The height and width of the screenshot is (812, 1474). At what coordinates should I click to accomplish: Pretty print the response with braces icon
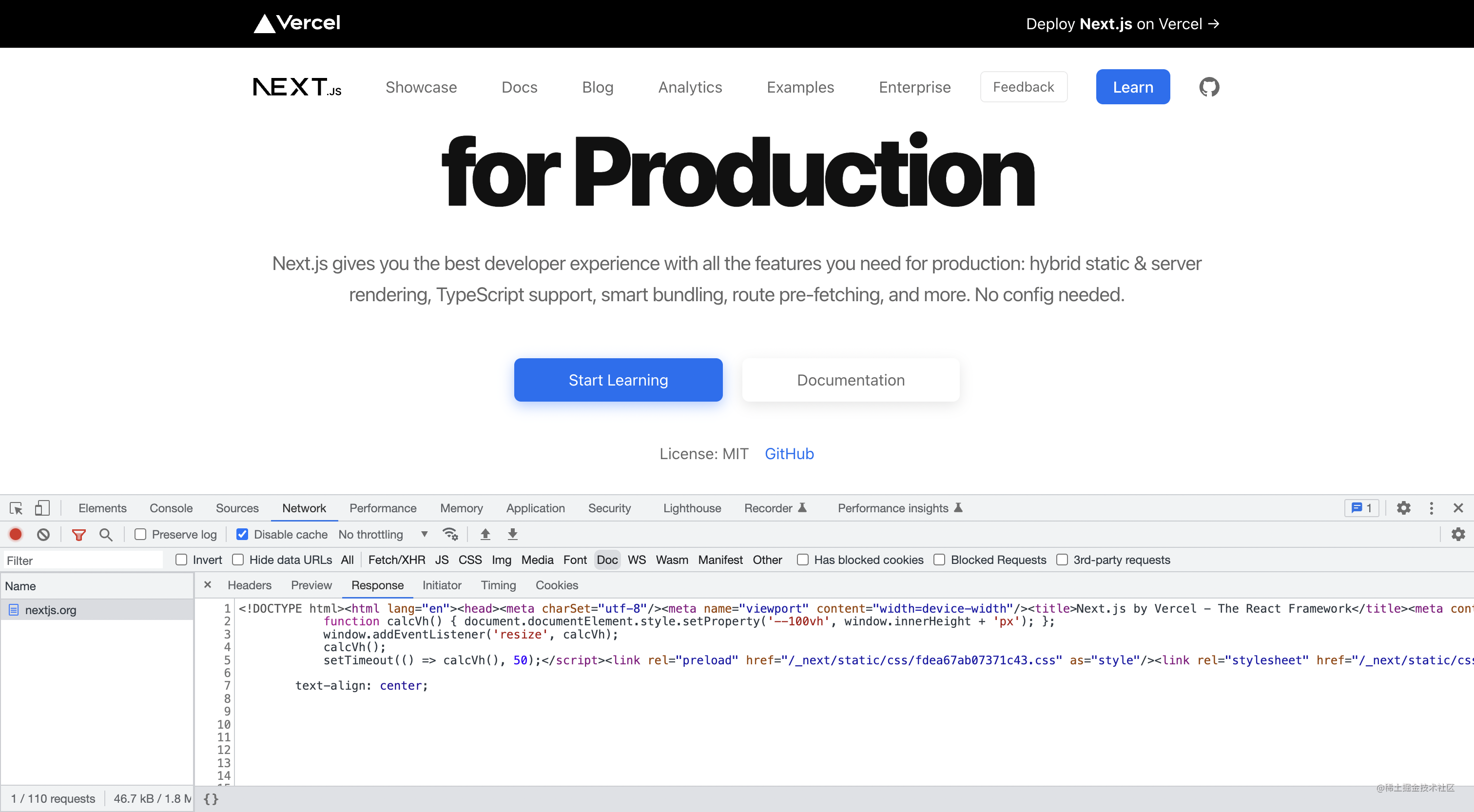point(211,799)
